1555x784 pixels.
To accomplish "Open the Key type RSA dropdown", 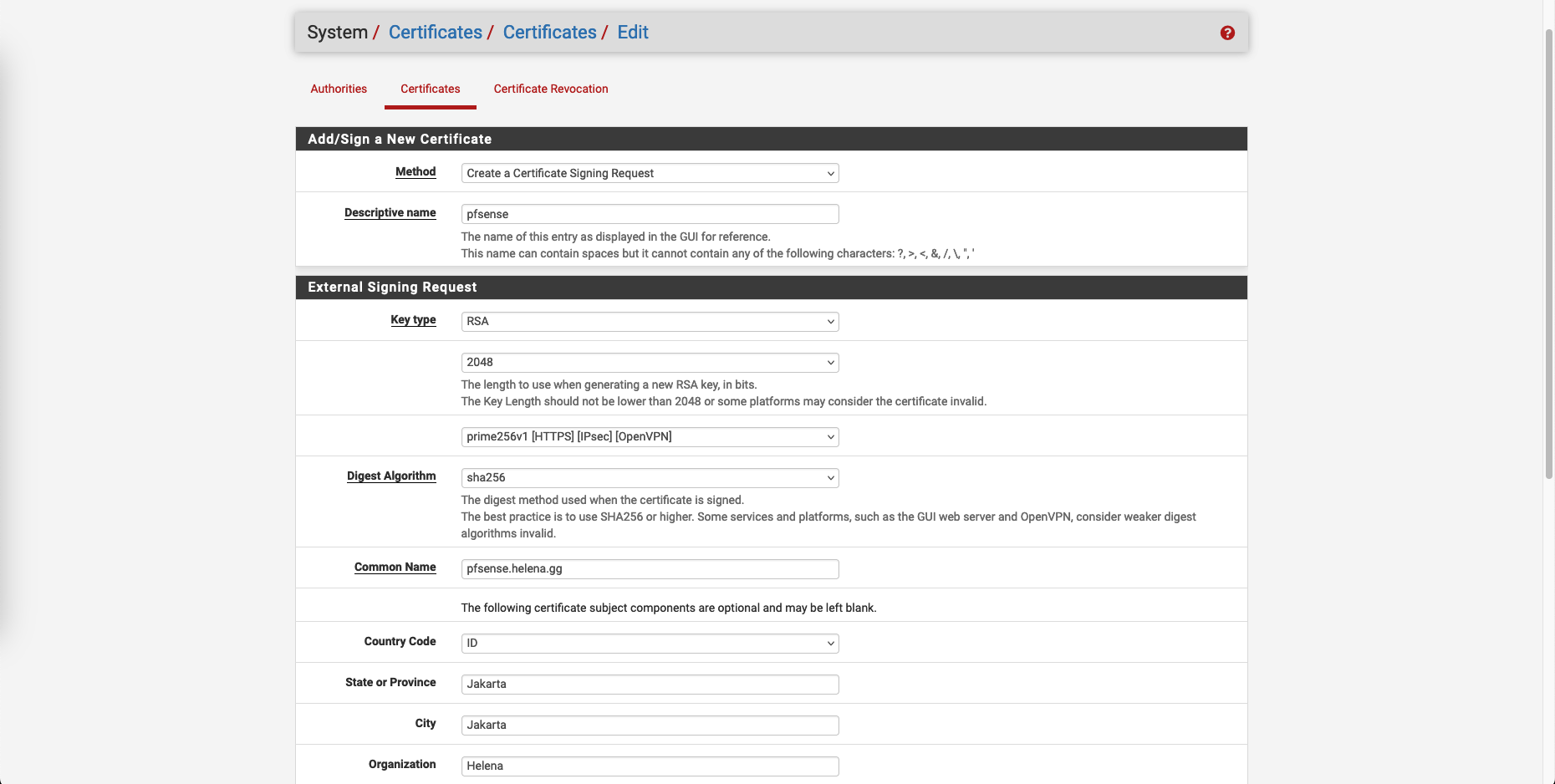I will [650, 322].
